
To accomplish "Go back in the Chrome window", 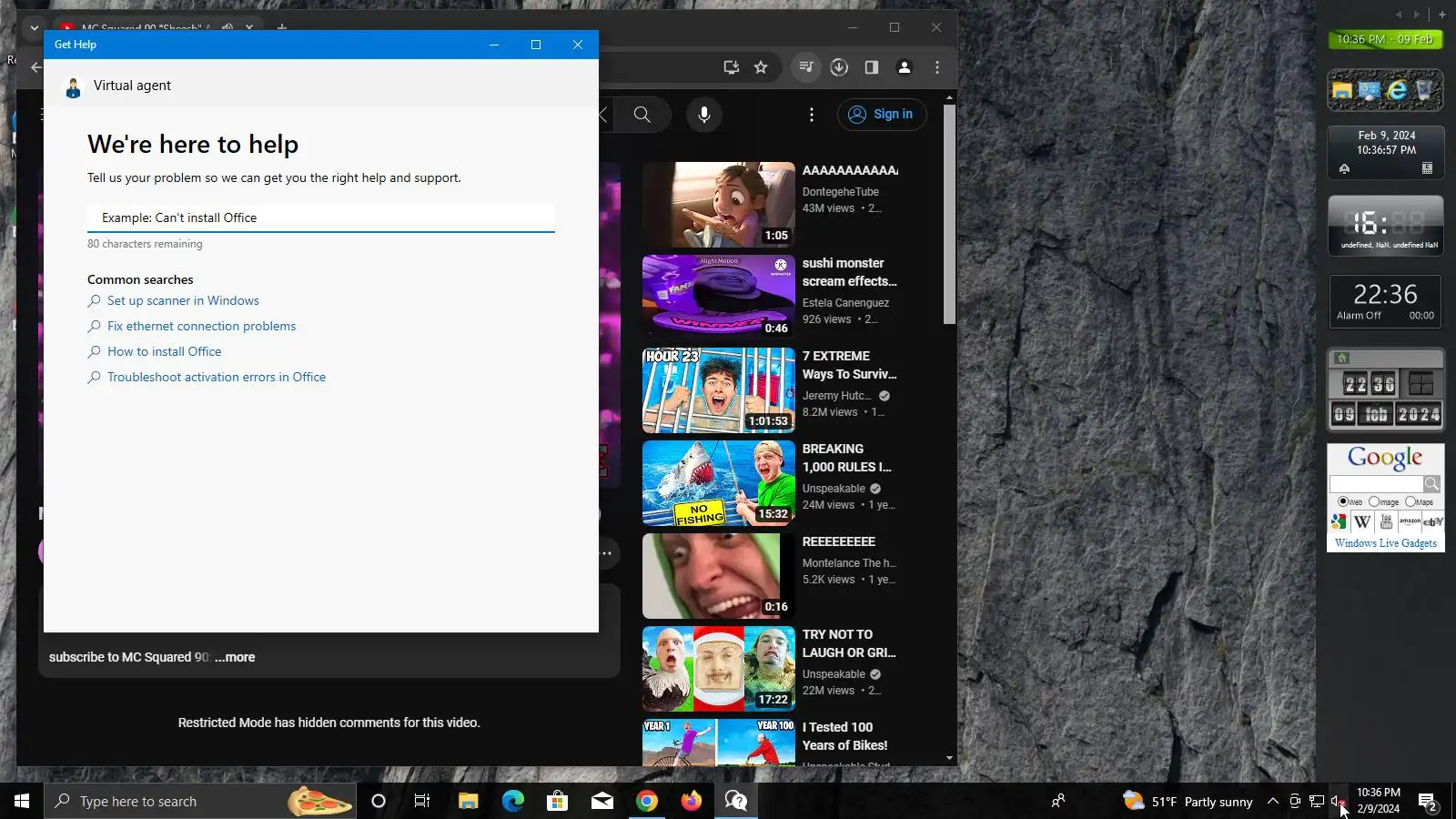I will pos(35,67).
